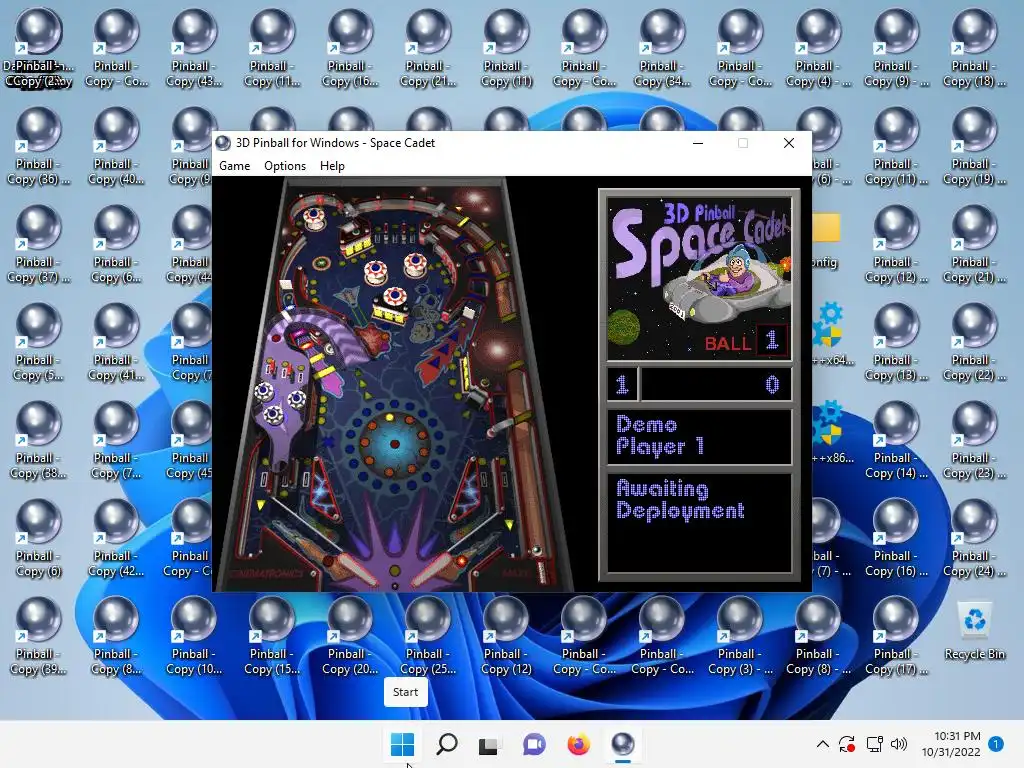Open taskbar Search
Viewport: 1024px width, 768px height.
tap(447, 744)
